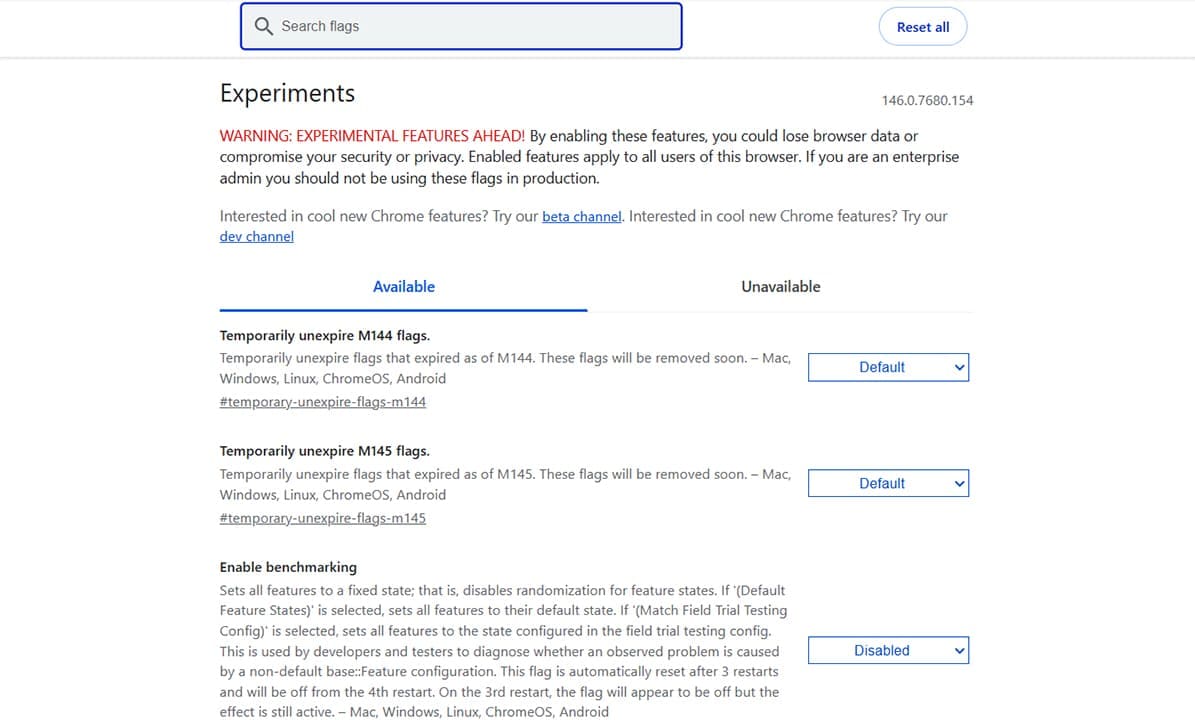This screenshot has width=1195, height=720.
Task: Click the #temporary-unexpire-flags-m144 anchor link
Action: click(322, 402)
